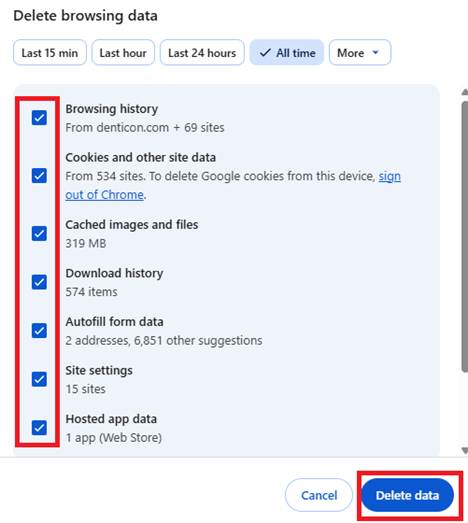This screenshot has width=468, height=523.
Task: Open the sign out of Chrome link
Action: click(233, 185)
